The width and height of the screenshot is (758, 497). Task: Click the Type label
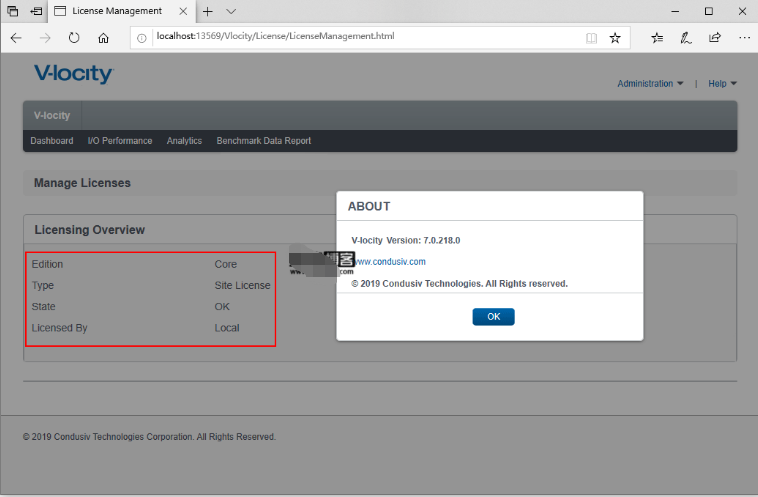(x=43, y=285)
